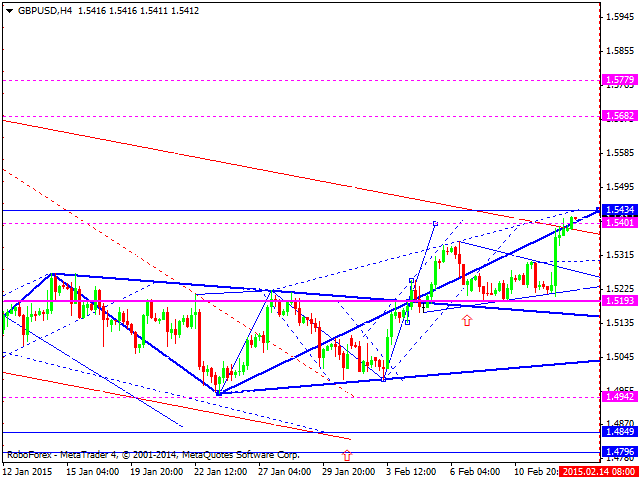Click the 1.5945 price scale value
Viewport: 640px width, 480px height.
click(x=619, y=17)
